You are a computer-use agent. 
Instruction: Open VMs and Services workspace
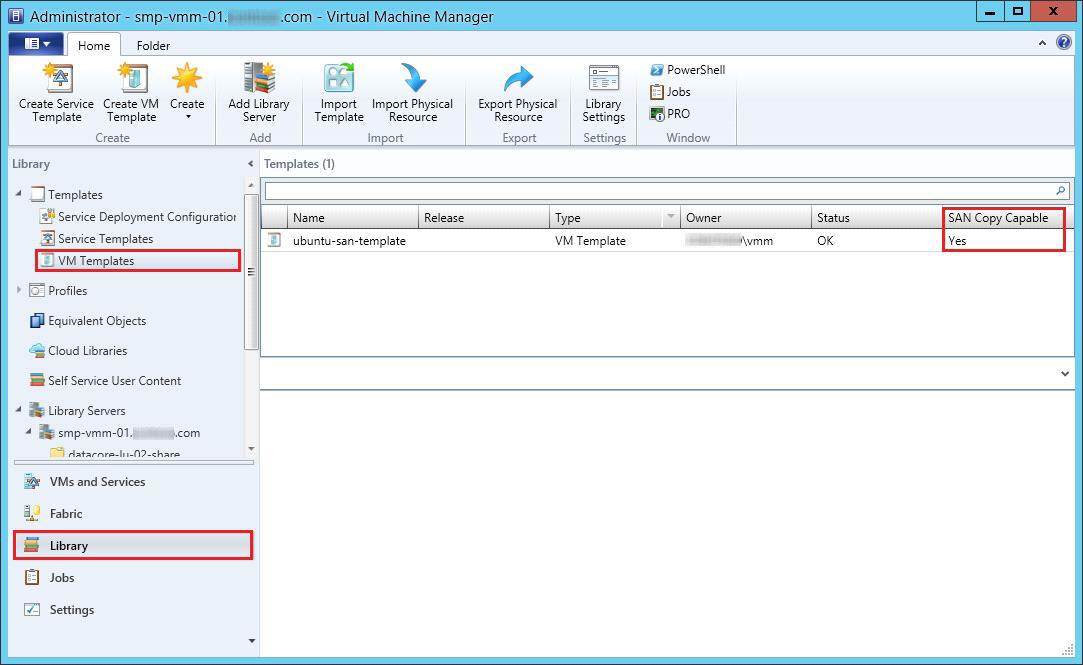[x=97, y=482]
